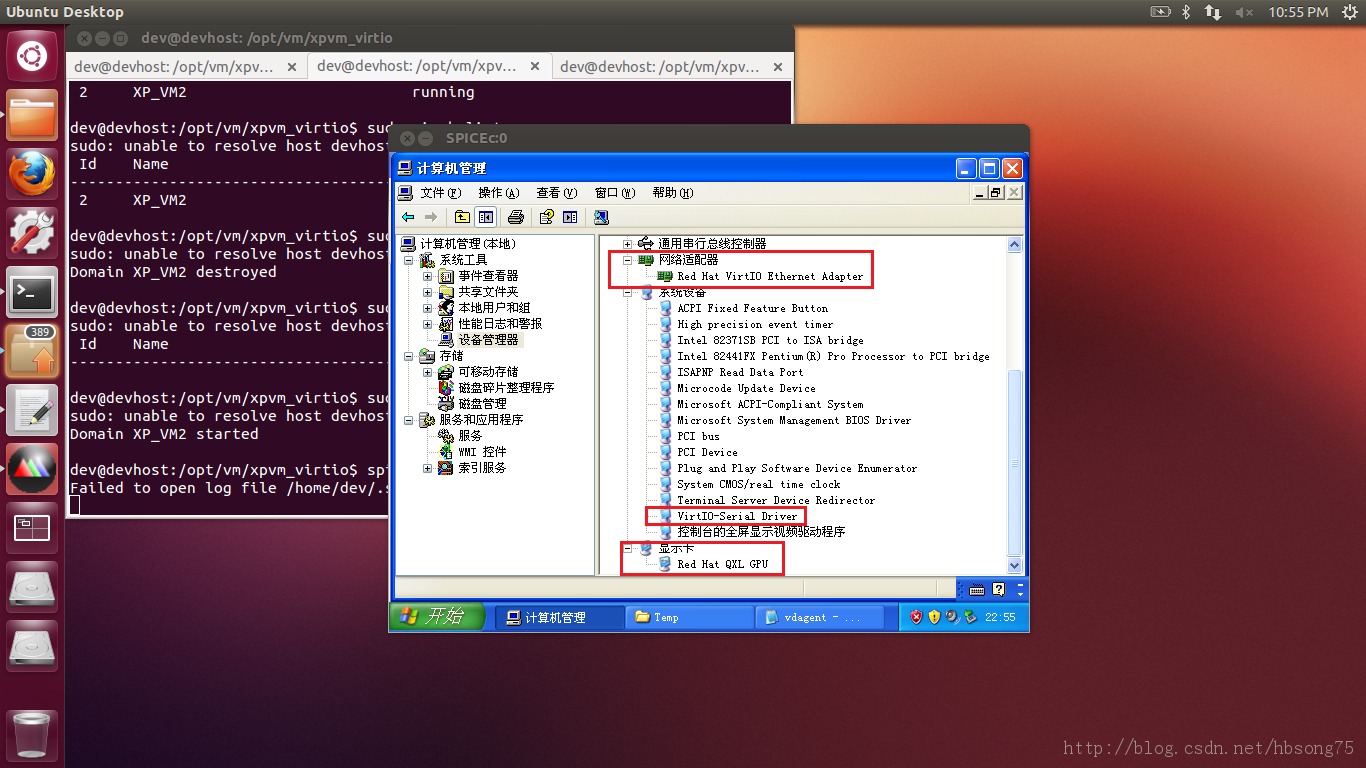Viewport: 1366px width, 768px height.
Task: Click the red security shield tray icon
Action: 916,617
